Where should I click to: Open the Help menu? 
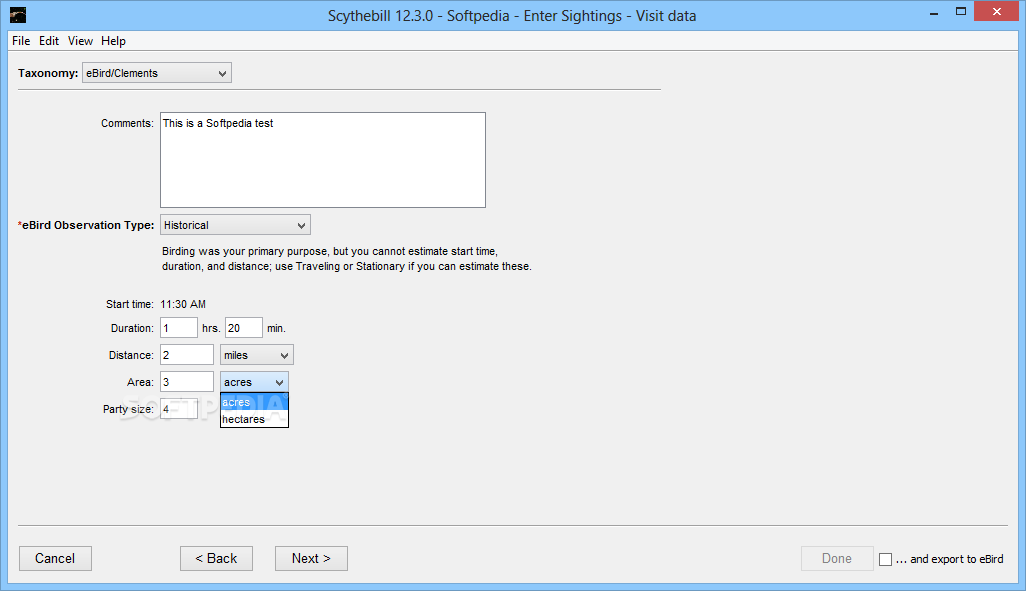(113, 41)
